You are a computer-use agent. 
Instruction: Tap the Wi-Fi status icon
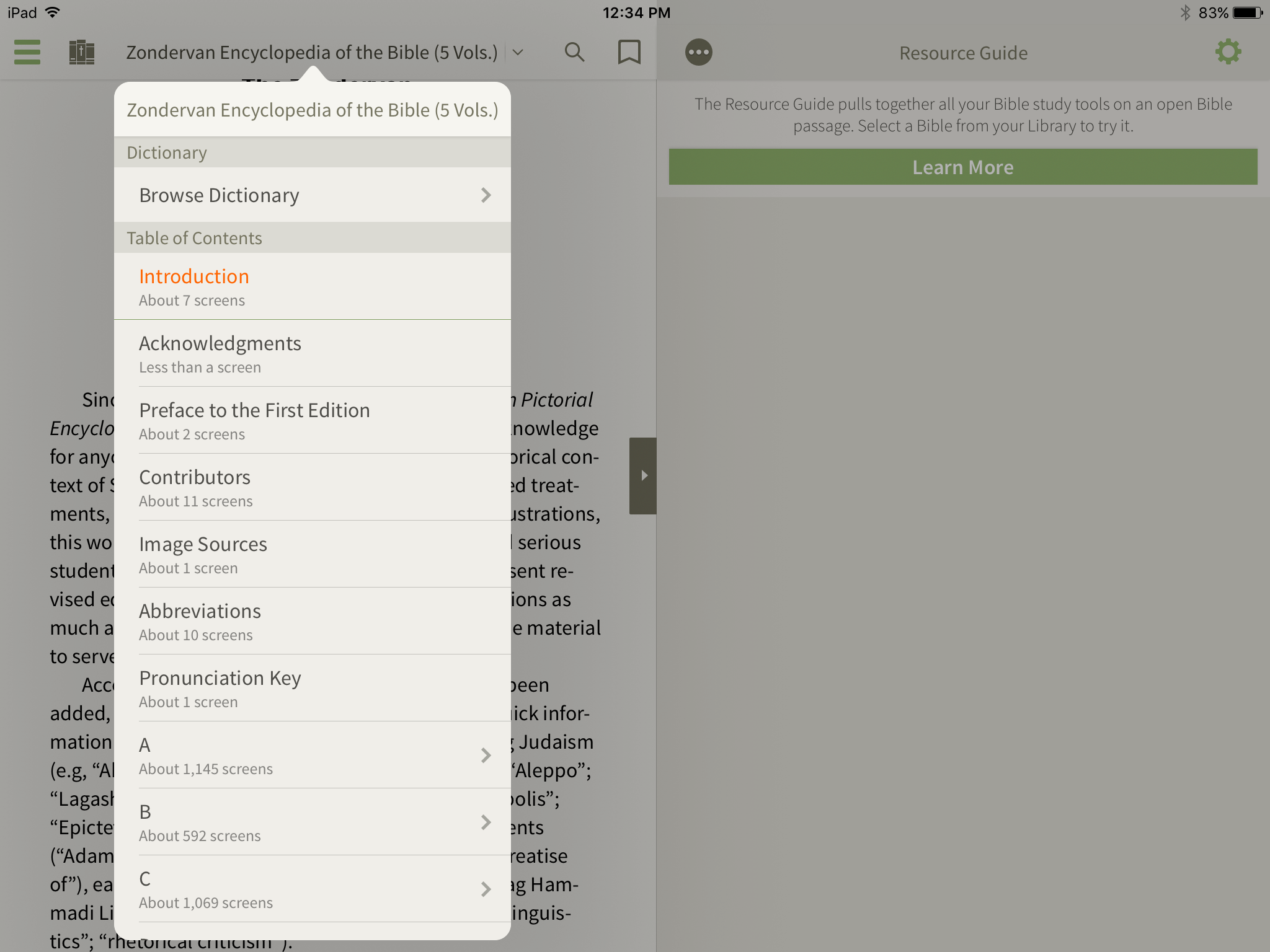tap(53, 12)
